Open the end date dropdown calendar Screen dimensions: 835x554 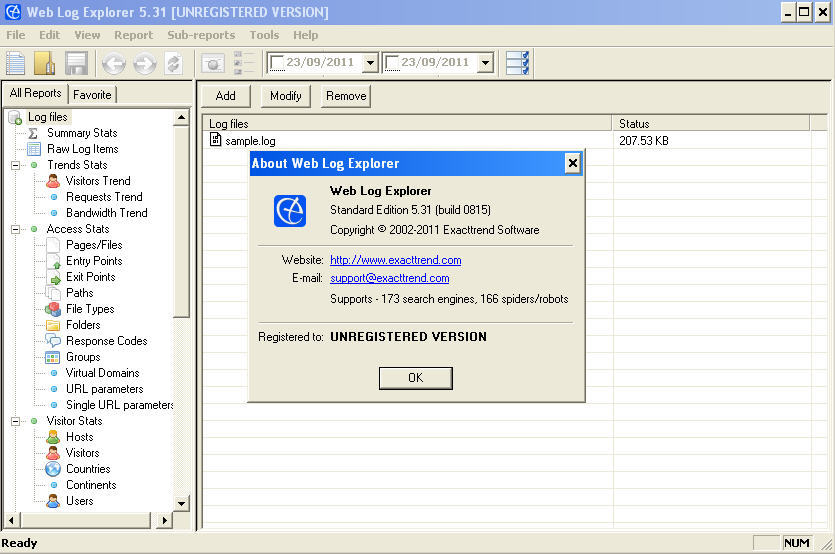point(486,63)
